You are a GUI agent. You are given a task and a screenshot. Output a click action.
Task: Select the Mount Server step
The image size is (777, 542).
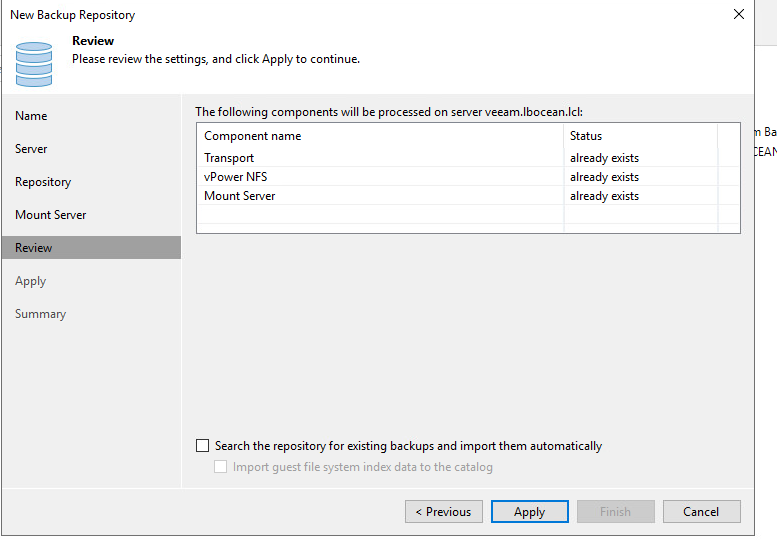coord(50,215)
